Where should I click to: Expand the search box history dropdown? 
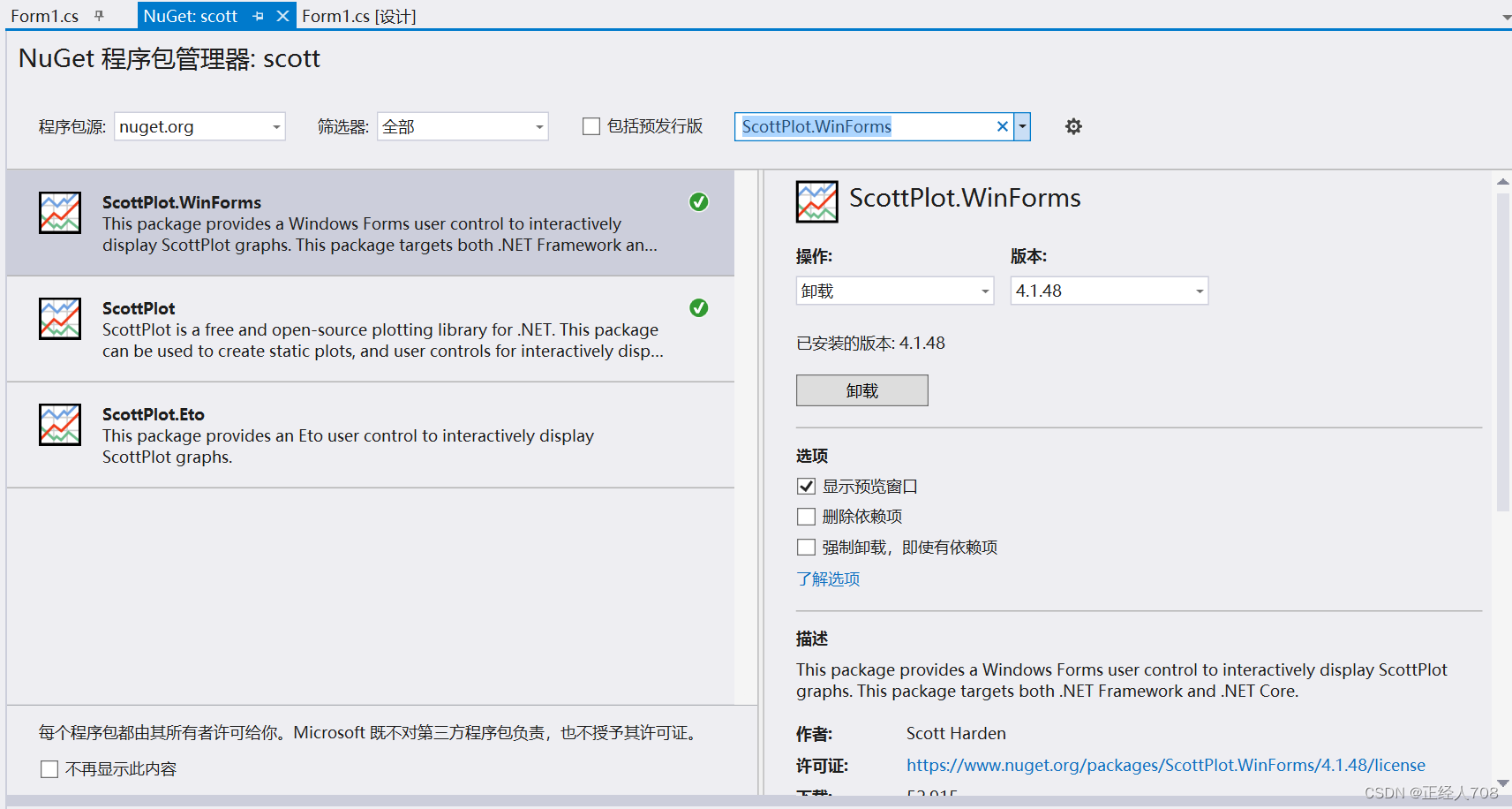(x=1022, y=126)
